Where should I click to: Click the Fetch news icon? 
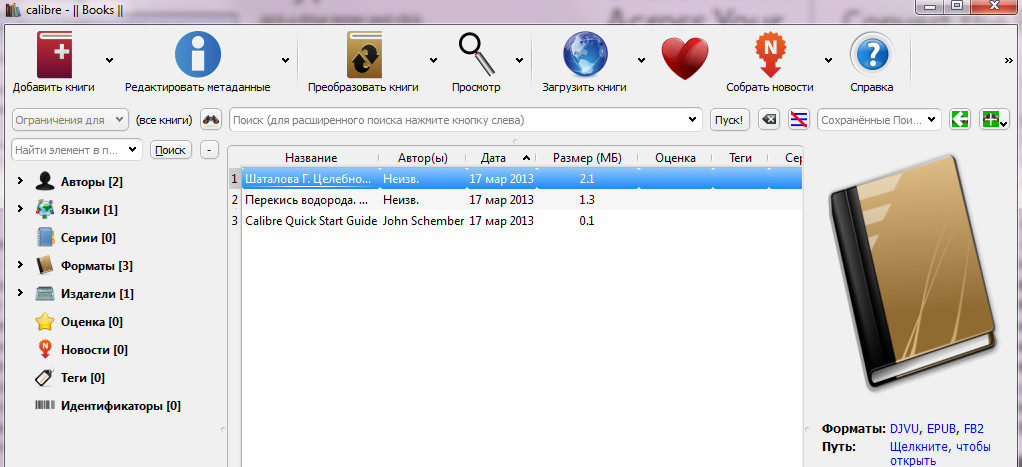coord(769,55)
